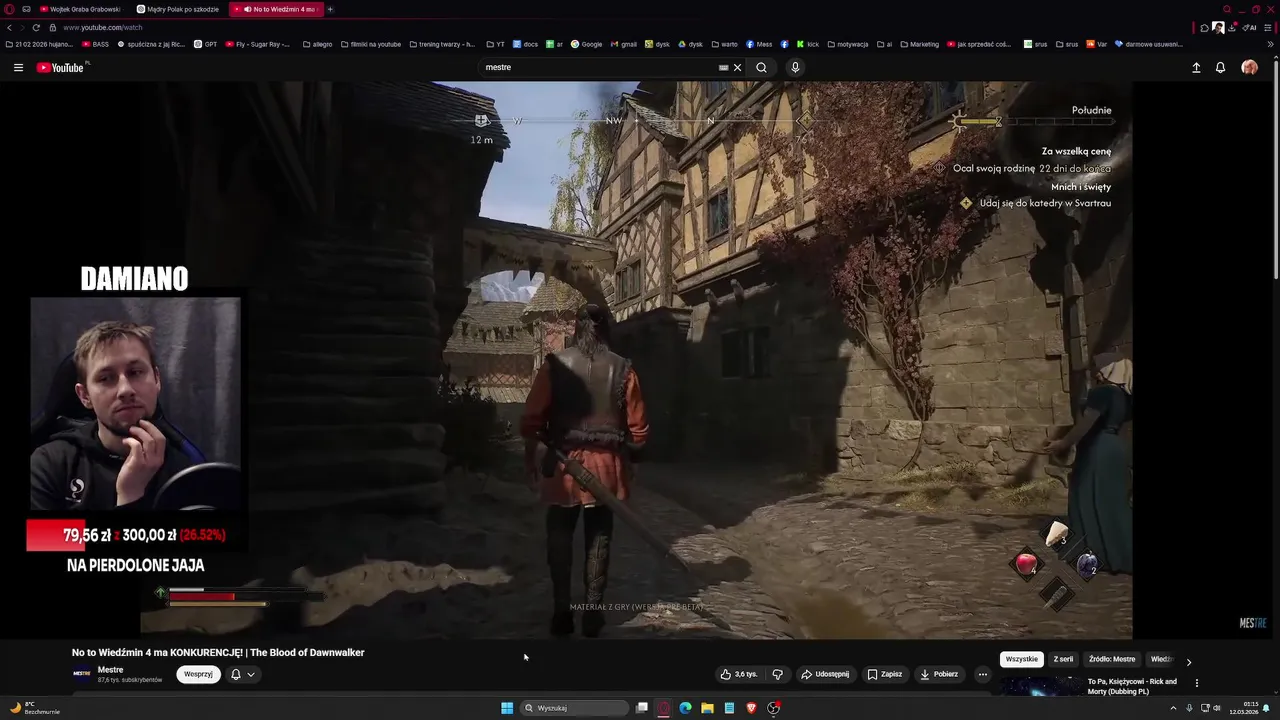
Task: Show next filter chips with the arrow
Action: click(1188, 661)
